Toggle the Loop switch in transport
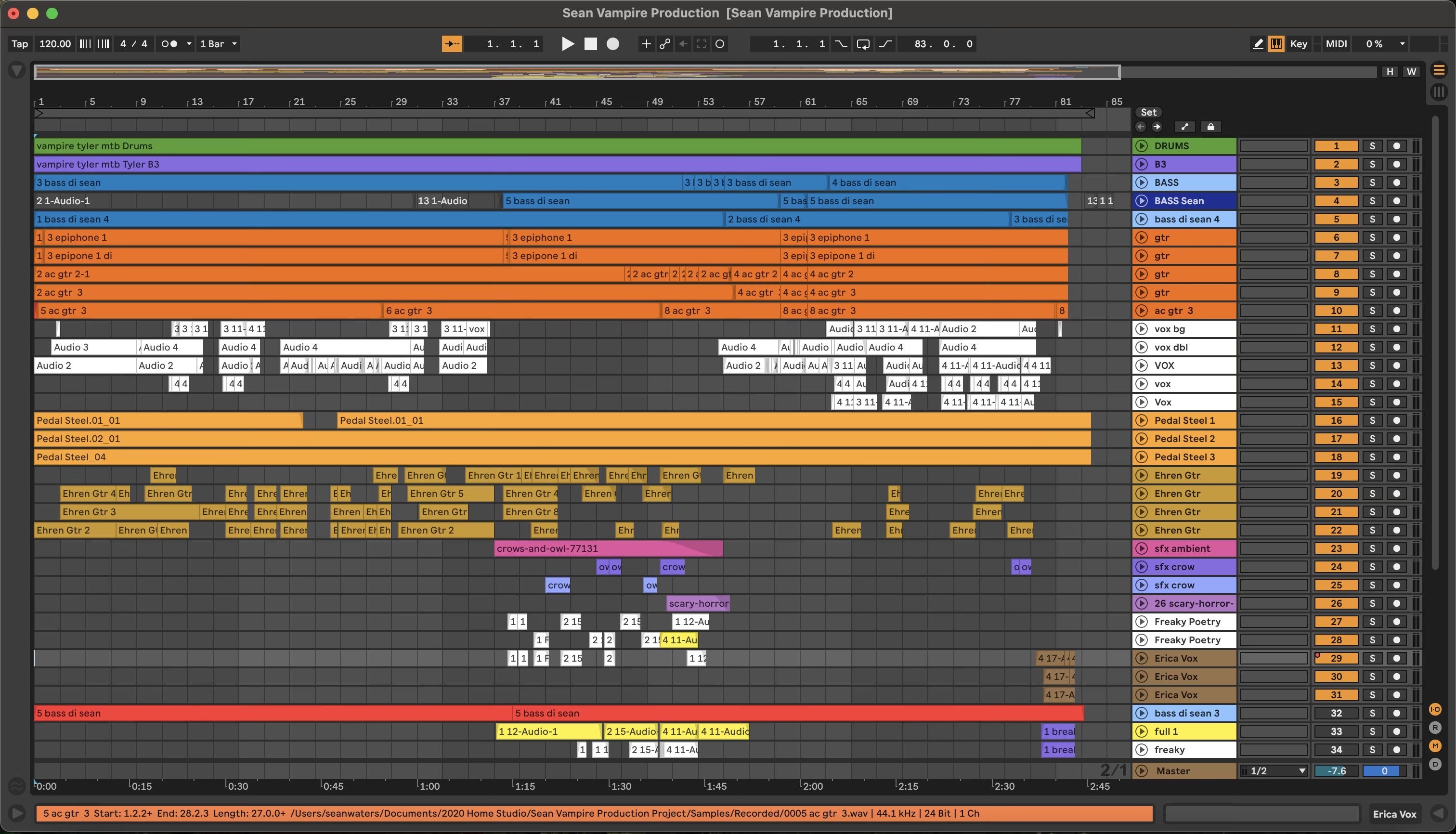The image size is (1456, 834). 863,44
